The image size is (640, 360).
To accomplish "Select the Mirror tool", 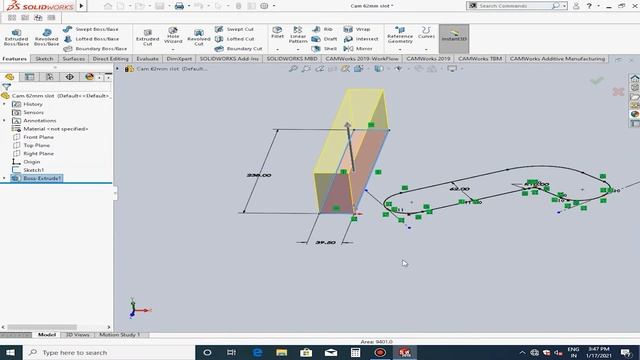I will 358,49.
